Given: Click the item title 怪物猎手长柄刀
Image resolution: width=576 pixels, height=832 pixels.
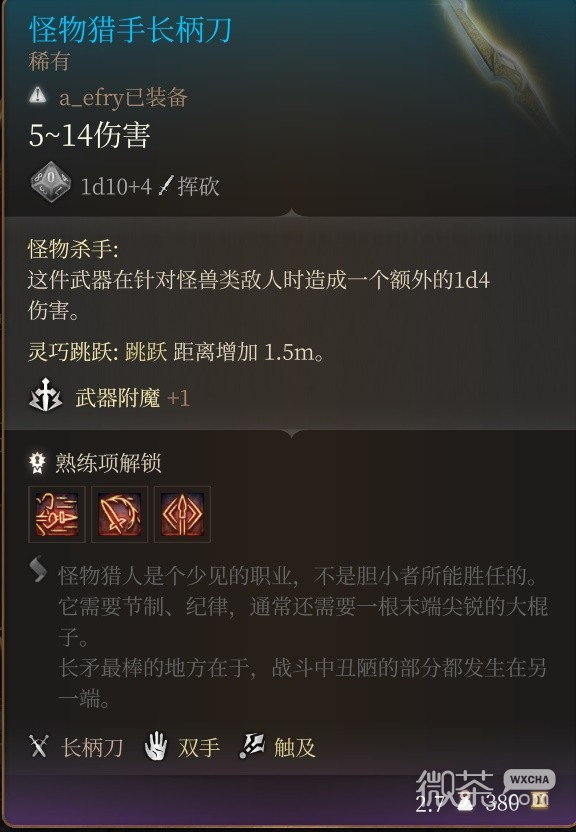Looking at the screenshot, I should [x=130, y=30].
